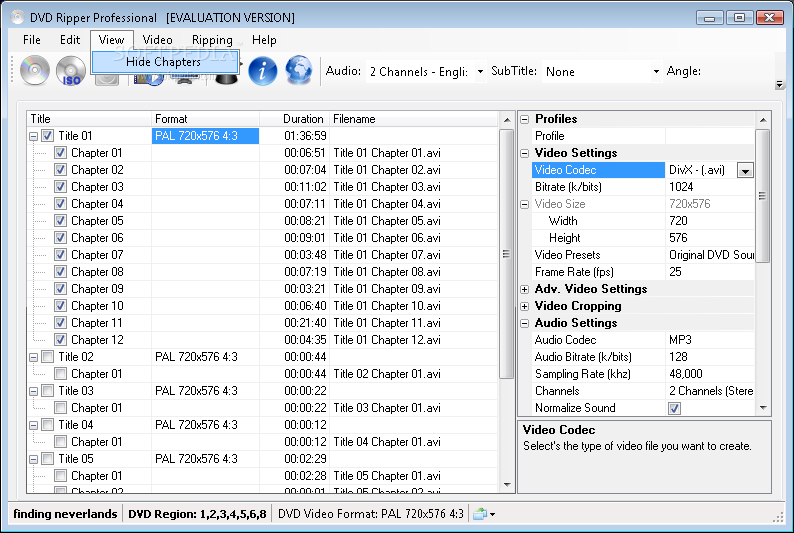This screenshot has height=533, width=794.
Task: Expand the Video Cropping section
Action: coord(525,306)
